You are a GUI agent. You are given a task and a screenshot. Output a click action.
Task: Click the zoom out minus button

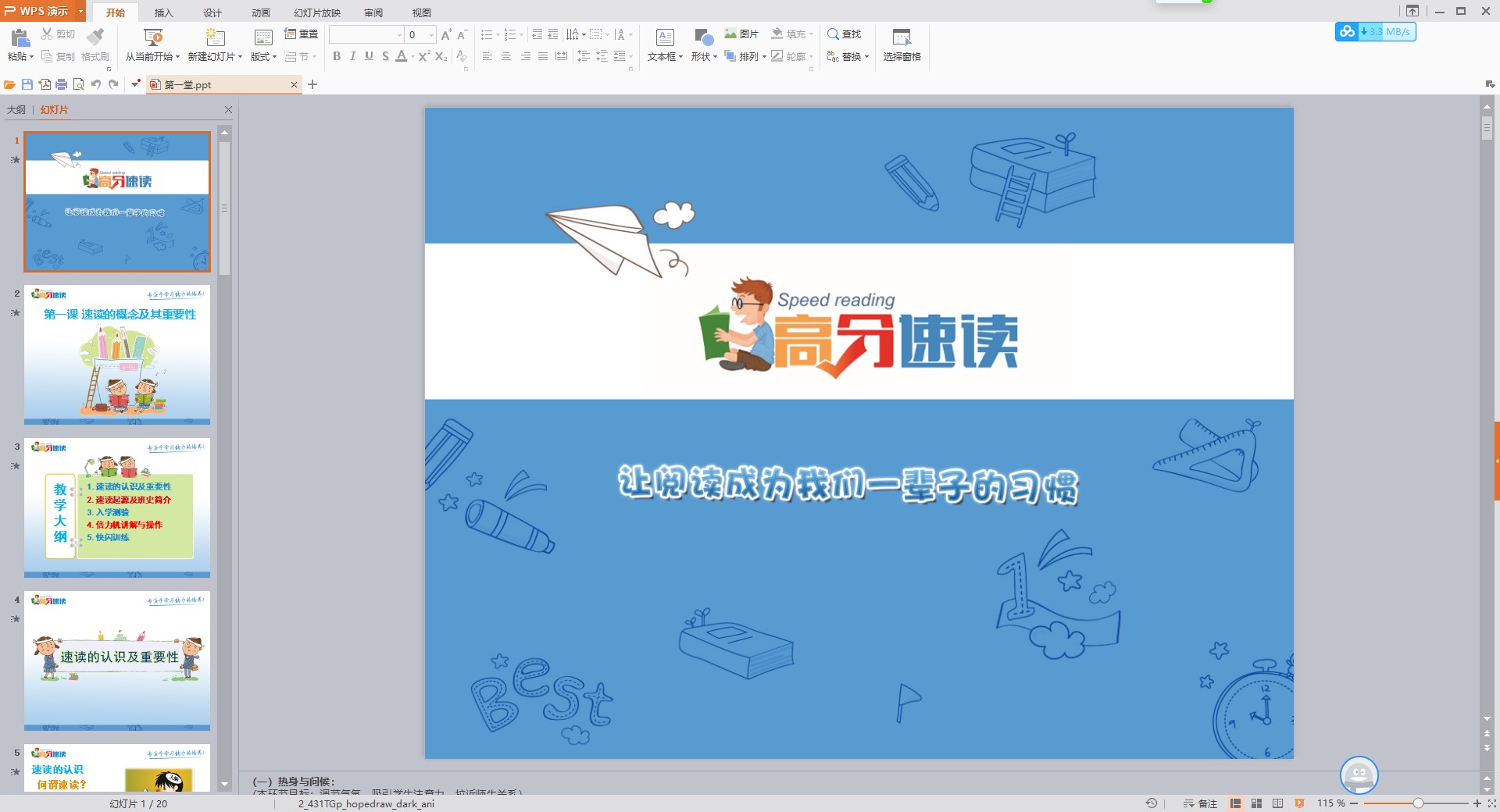[1354, 803]
